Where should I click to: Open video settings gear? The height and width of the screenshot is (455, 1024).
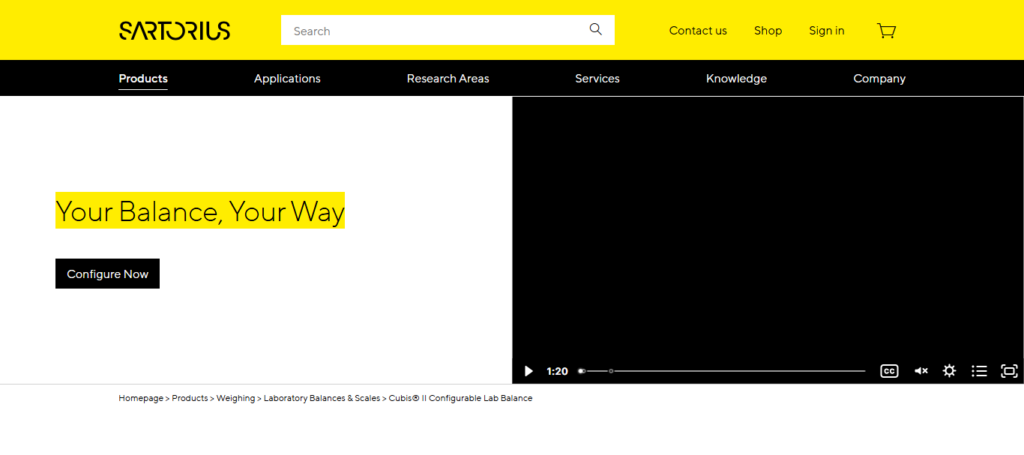(949, 371)
